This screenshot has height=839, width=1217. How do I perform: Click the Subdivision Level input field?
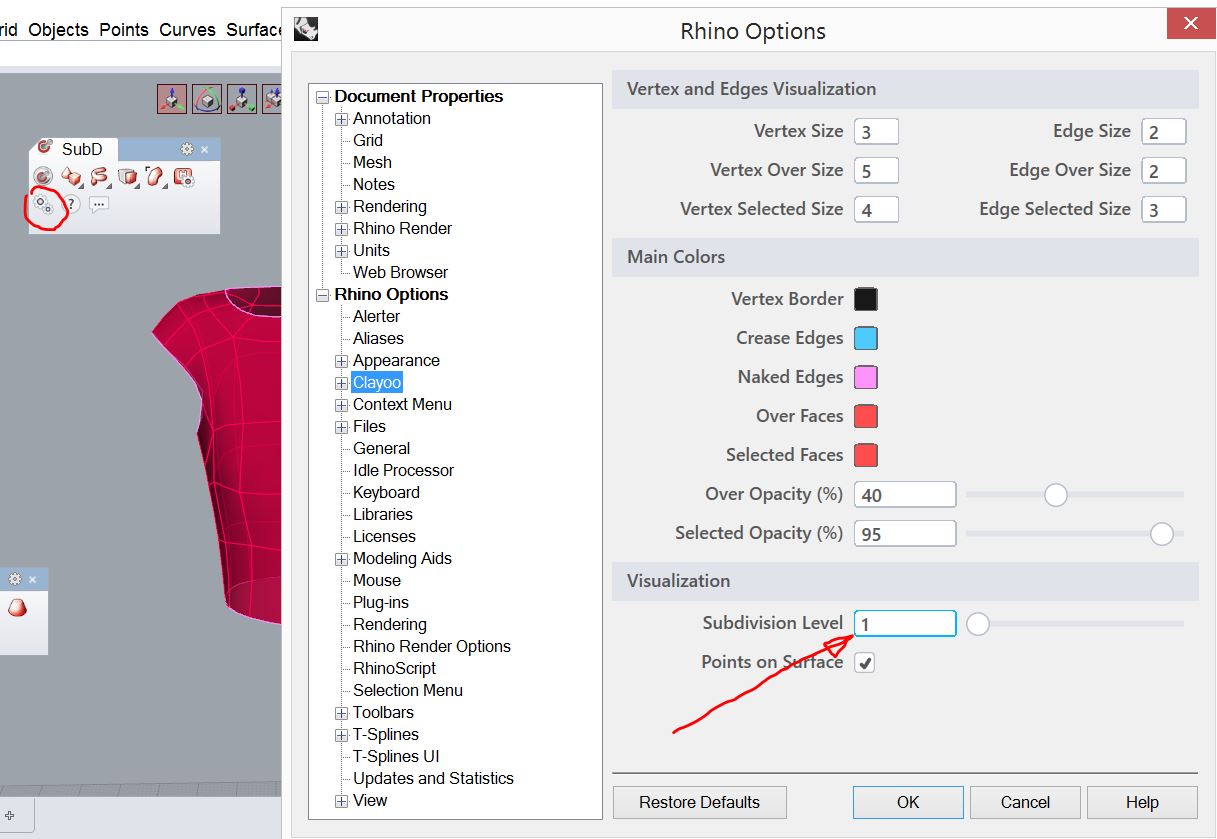905,624
